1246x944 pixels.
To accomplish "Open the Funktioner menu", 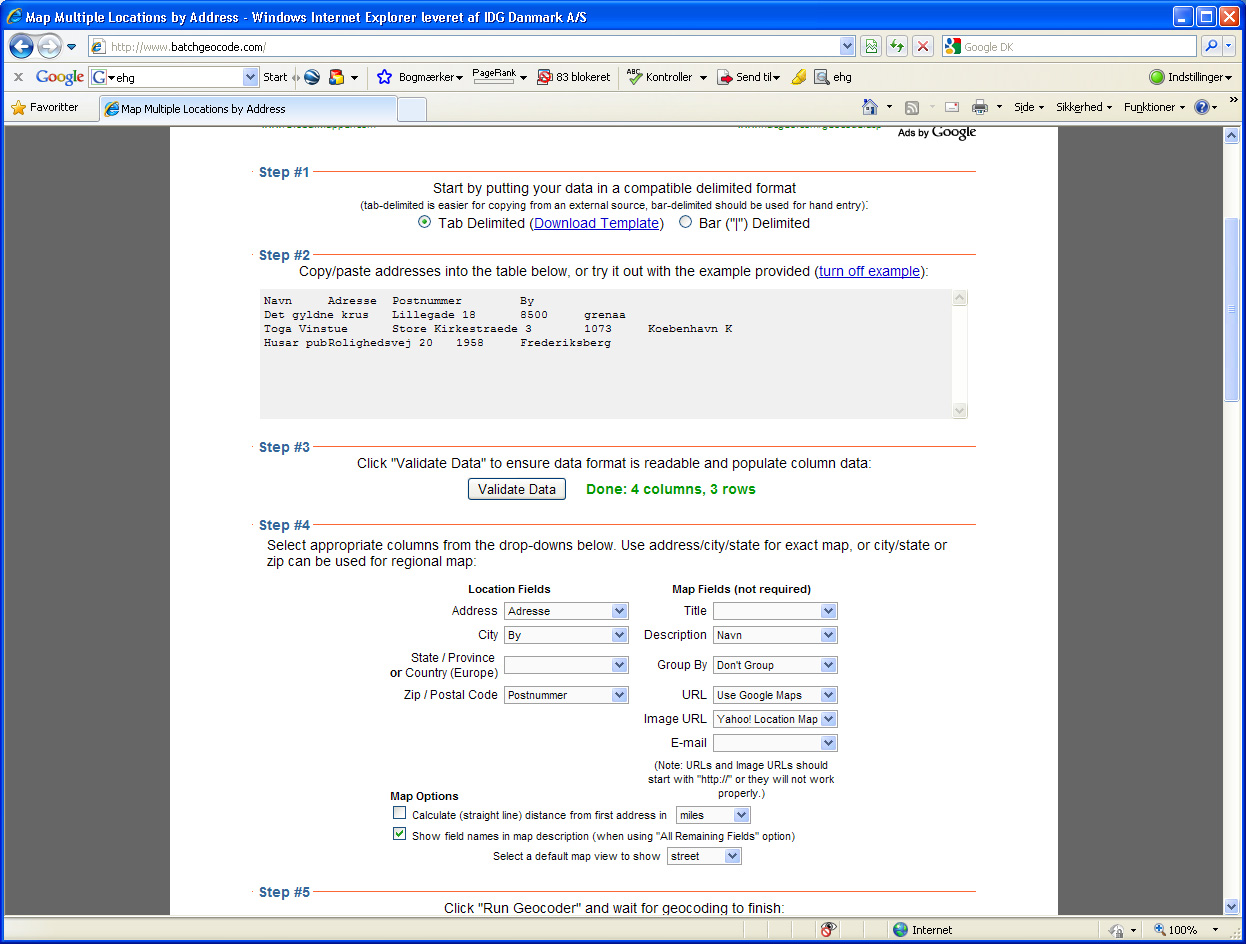I will 1155,107.
